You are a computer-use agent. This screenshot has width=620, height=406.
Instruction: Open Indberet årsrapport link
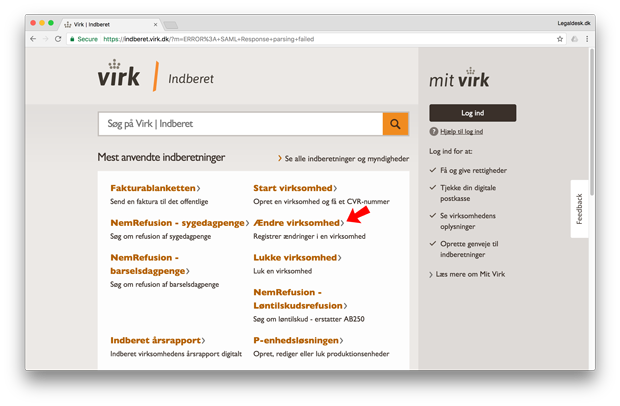(x=158, y=340)
